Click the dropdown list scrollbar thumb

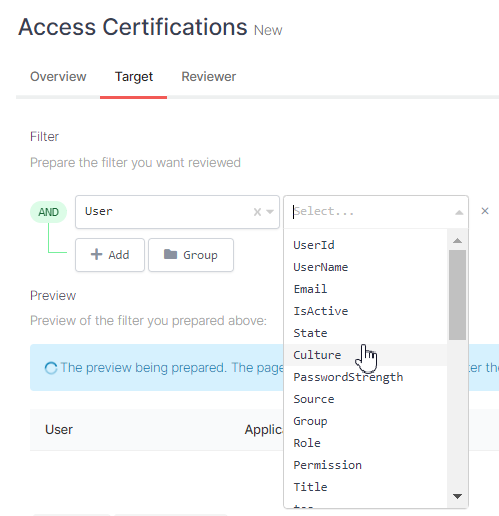pos(457,295)
